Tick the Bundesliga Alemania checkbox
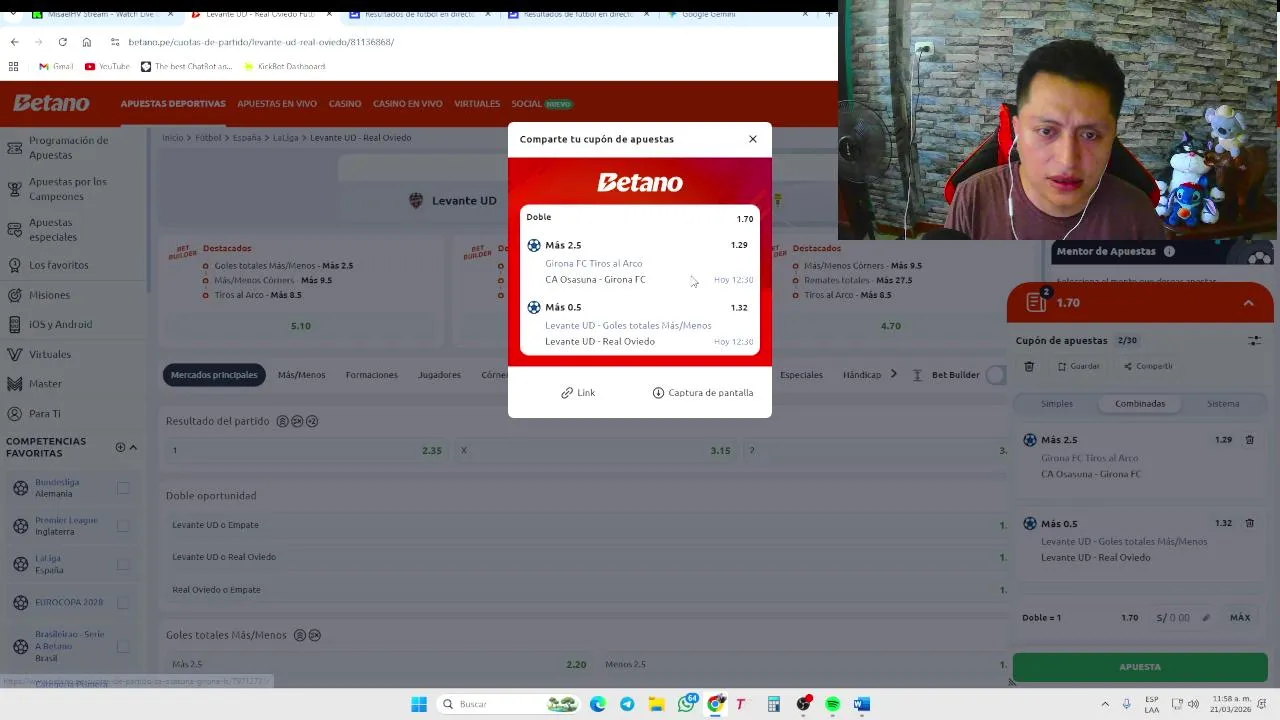1280x720 pixels. pyautogui.click(x=123, y=488)
